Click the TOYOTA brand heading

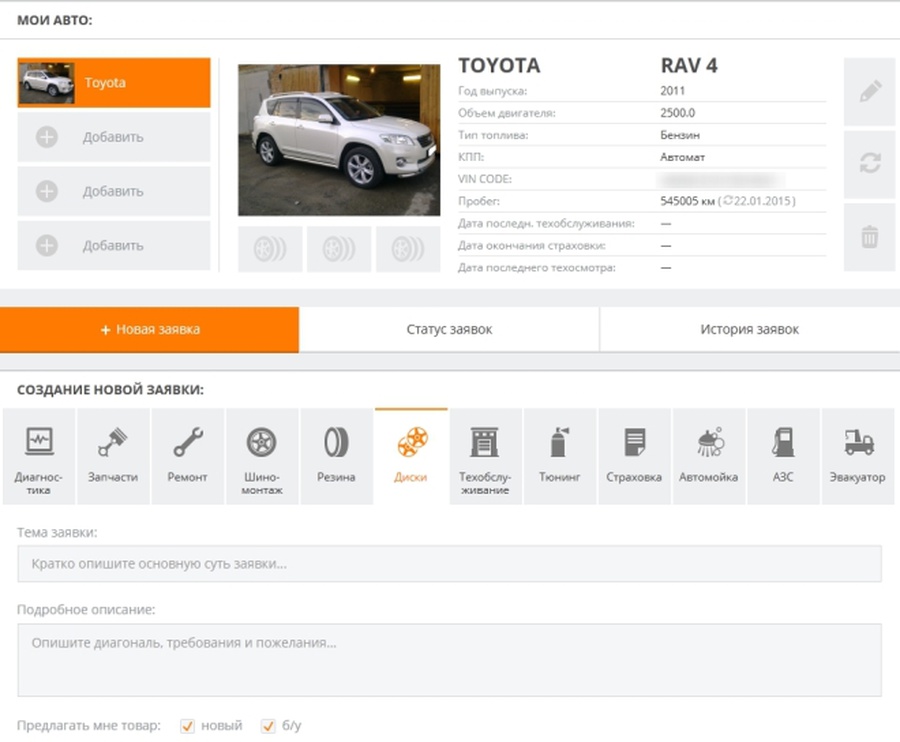(499, 65)
